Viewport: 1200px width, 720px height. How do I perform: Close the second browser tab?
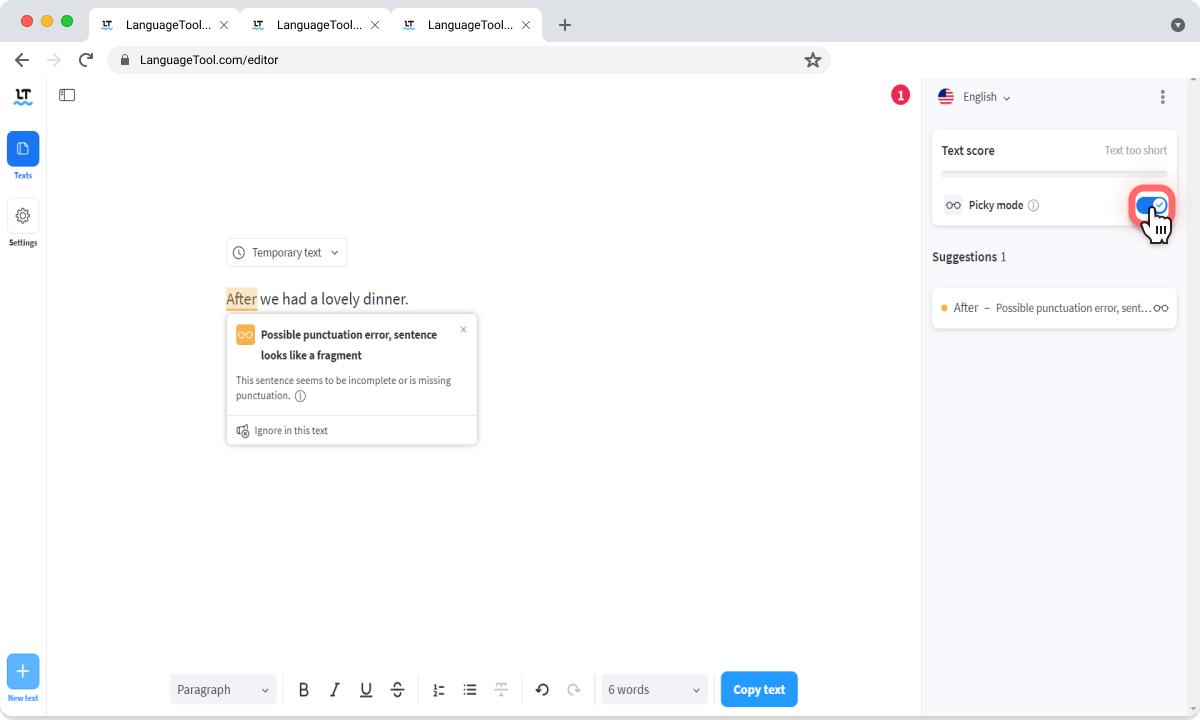374,25
